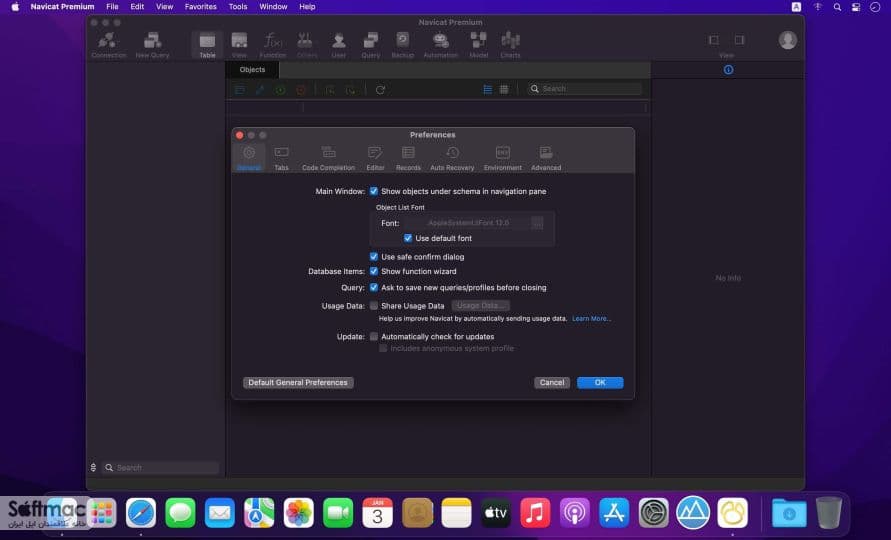Uncheck Show objects under schema in navigation pane
Viewport: 891px width, 540px height.
click(x=374, y=191)
